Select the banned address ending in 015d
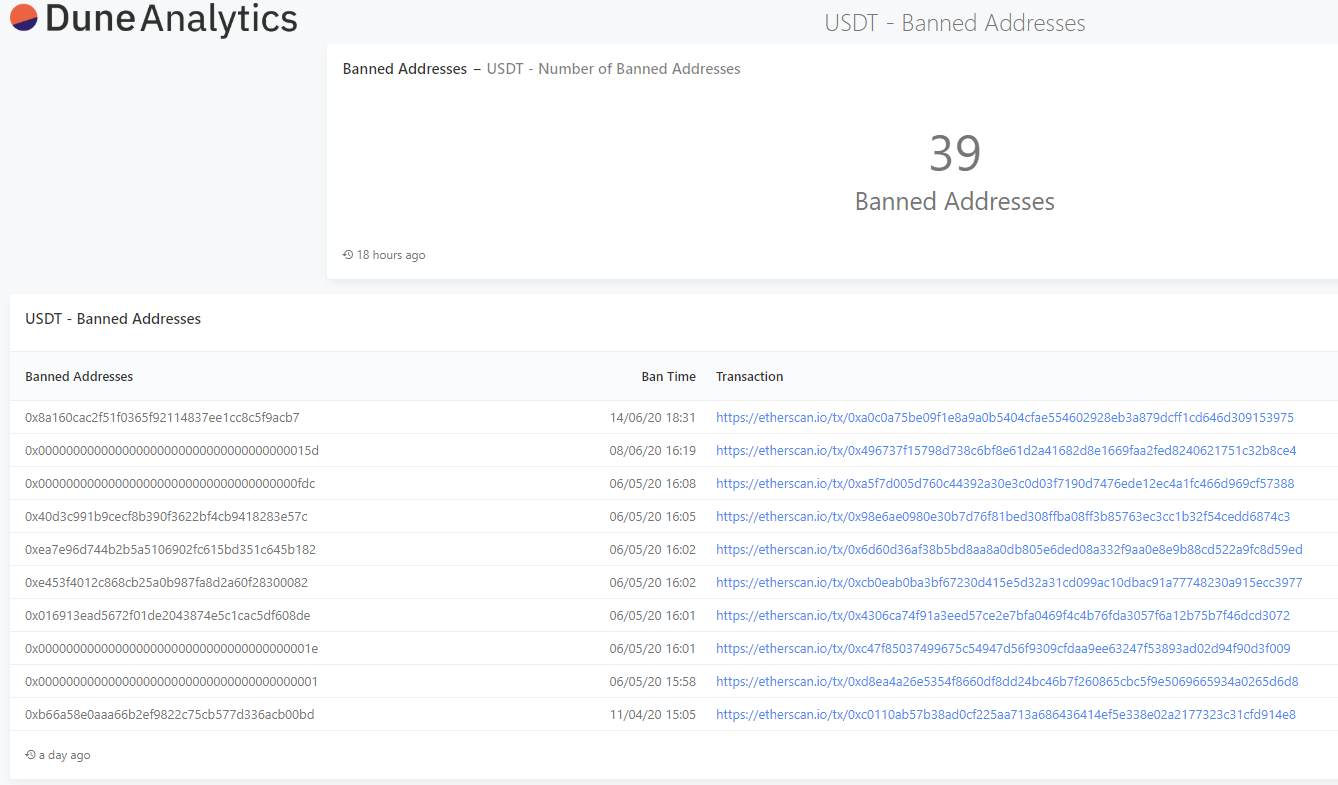The height and width of the screenshot is (785, 1338). [172, 451]
